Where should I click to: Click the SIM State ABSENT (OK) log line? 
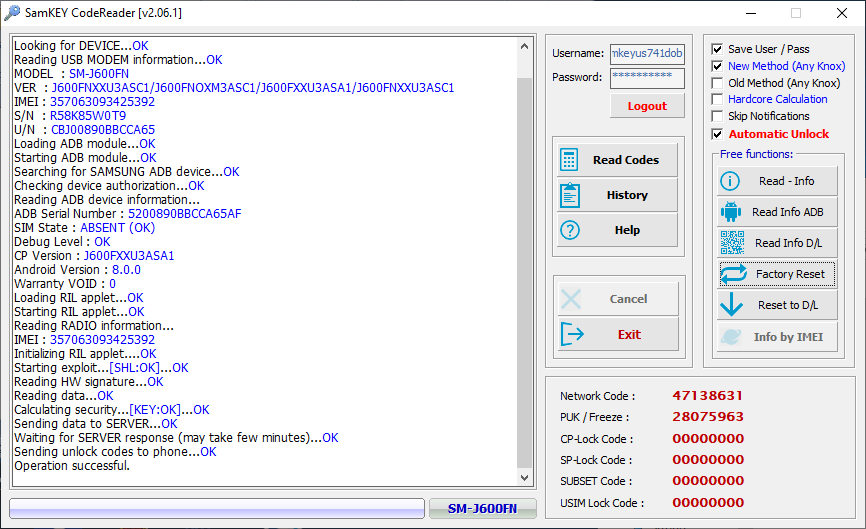pos(85,228)
